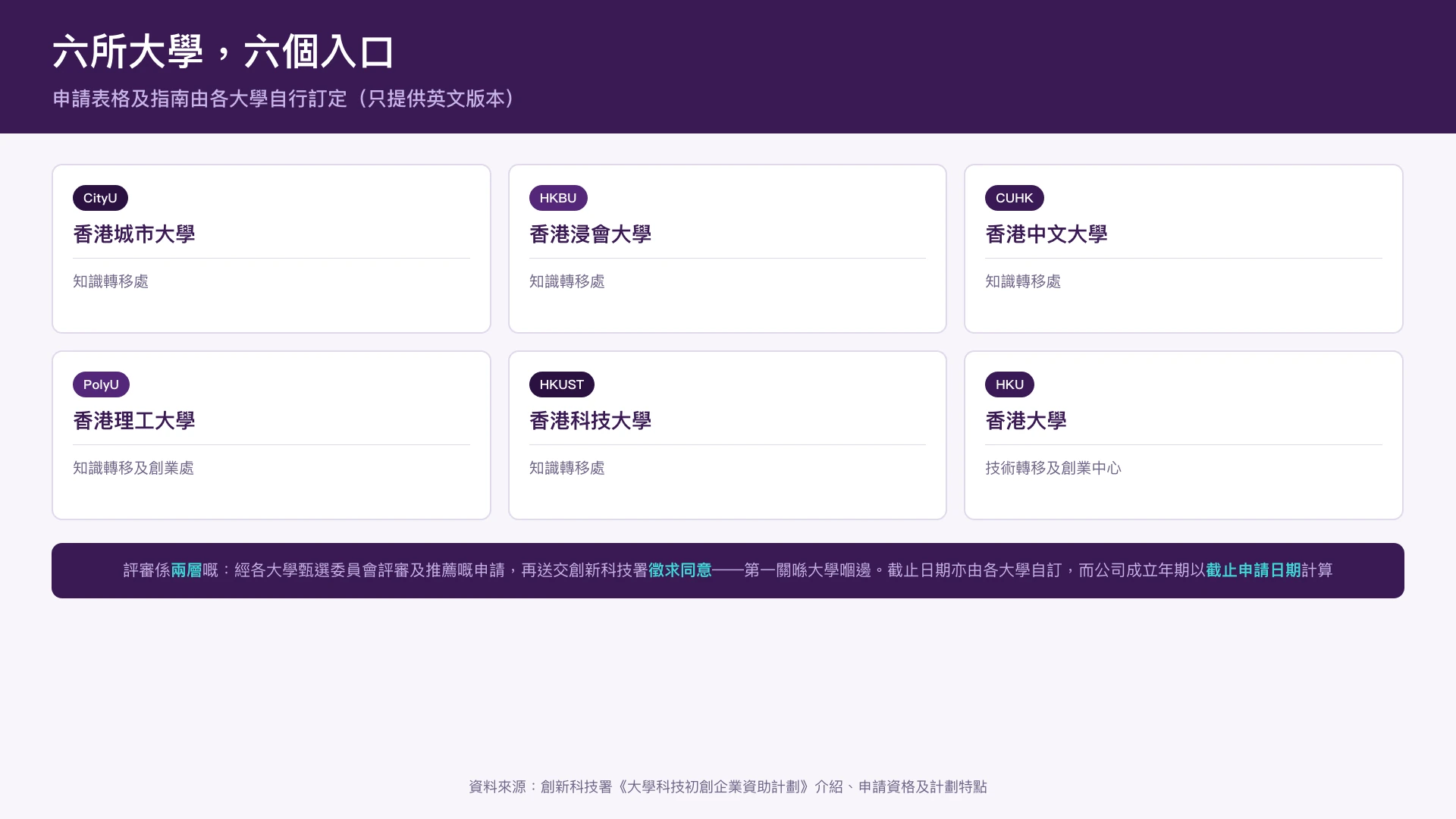Click the highlighted phrase 截止申請日期

tap(1254, 570)
